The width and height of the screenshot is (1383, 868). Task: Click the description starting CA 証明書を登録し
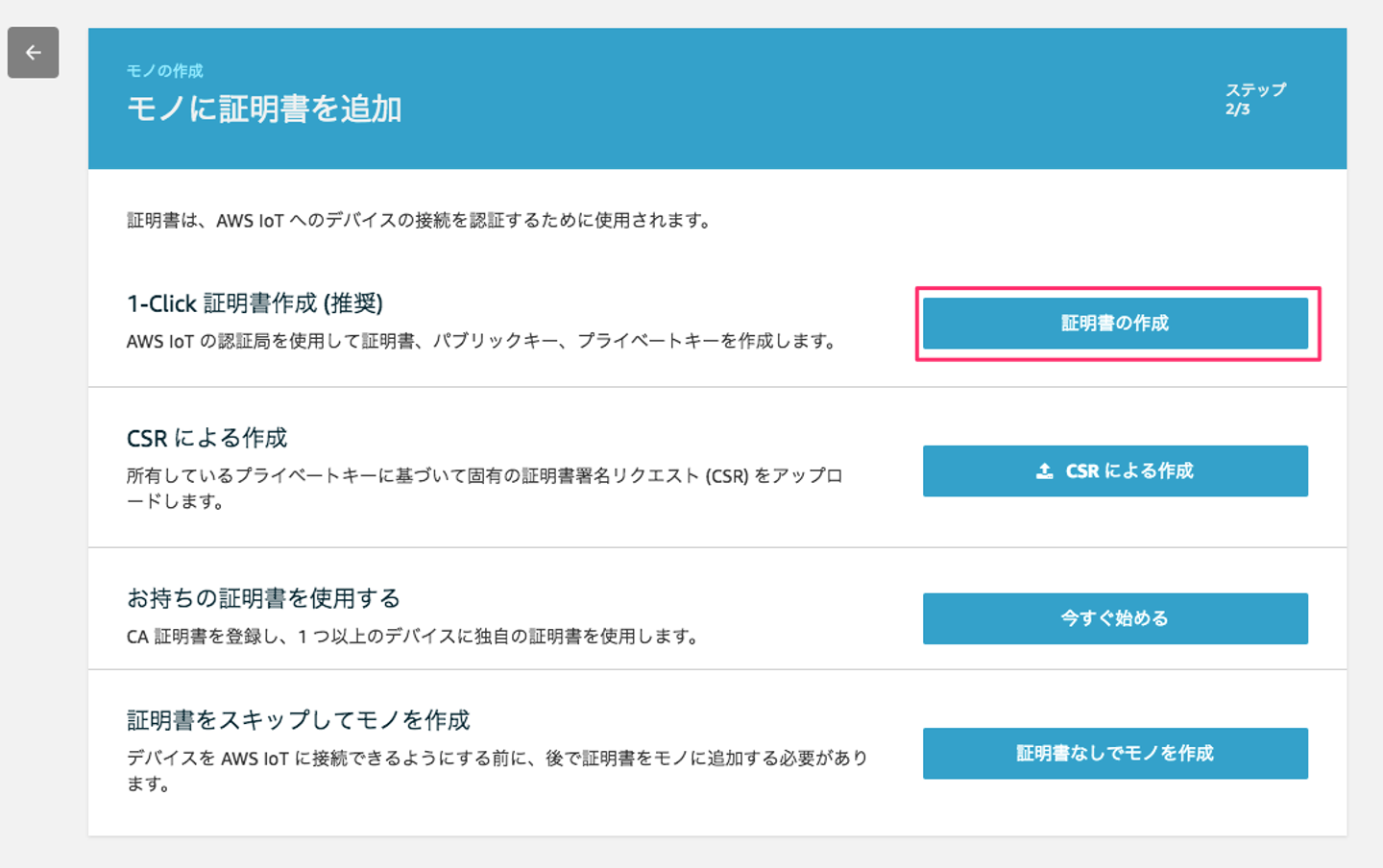[413, 637]
